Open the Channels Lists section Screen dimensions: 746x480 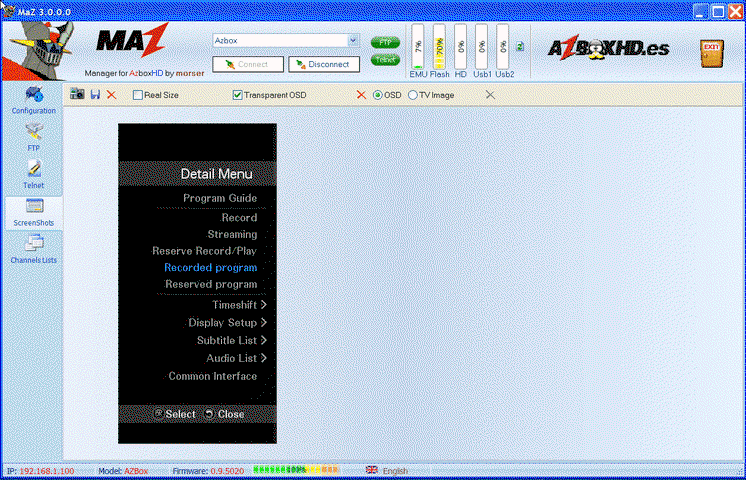33,250
